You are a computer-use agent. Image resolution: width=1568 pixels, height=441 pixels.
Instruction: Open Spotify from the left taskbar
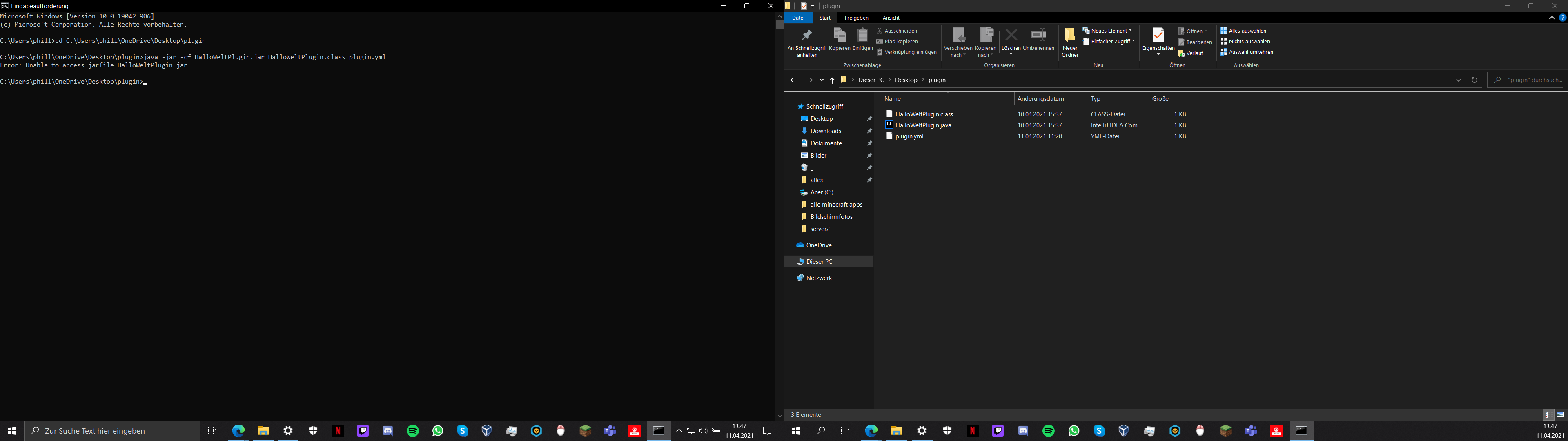coord(413,431)
